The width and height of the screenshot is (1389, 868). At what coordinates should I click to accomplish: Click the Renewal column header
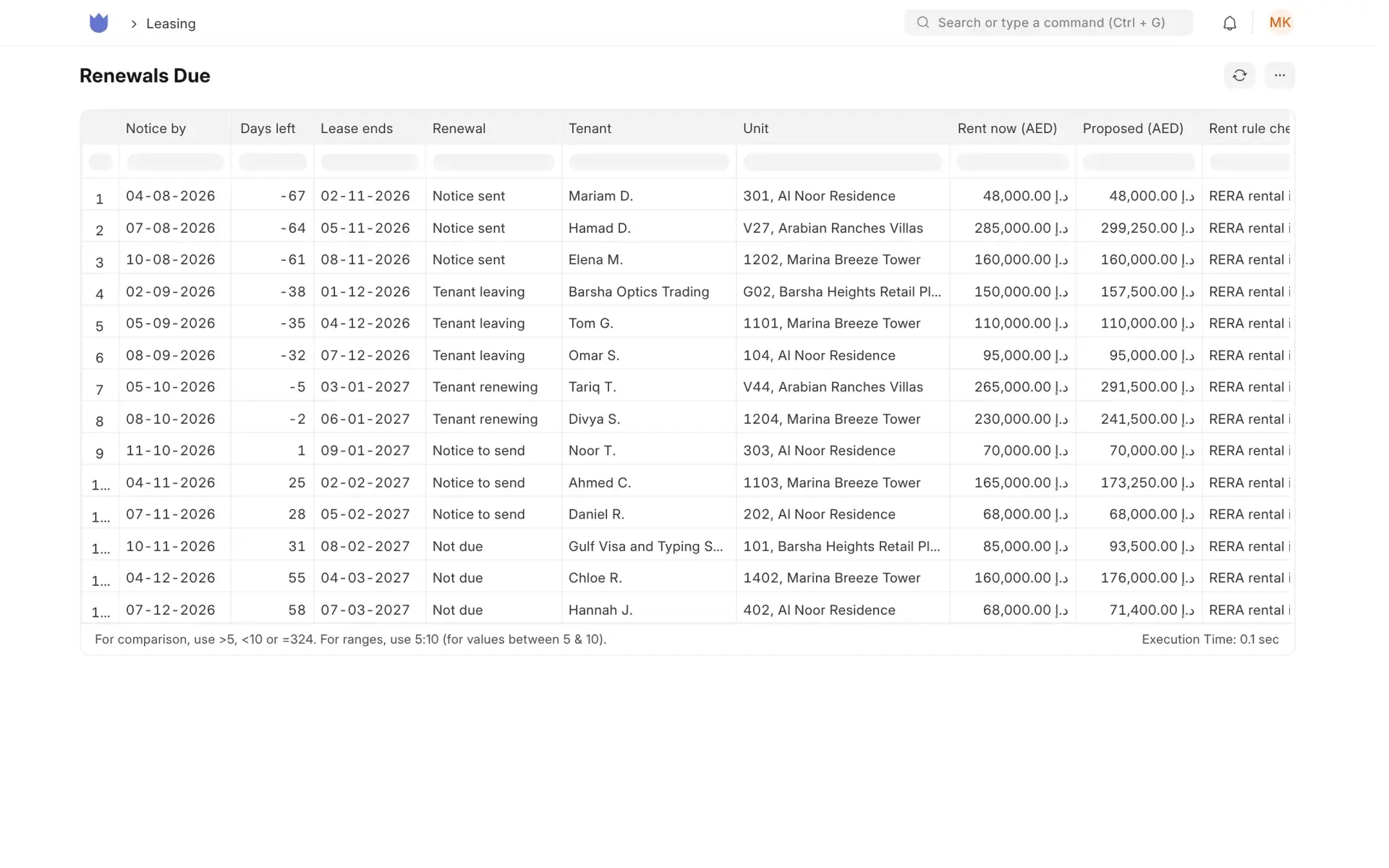click(x=459, y=128)
